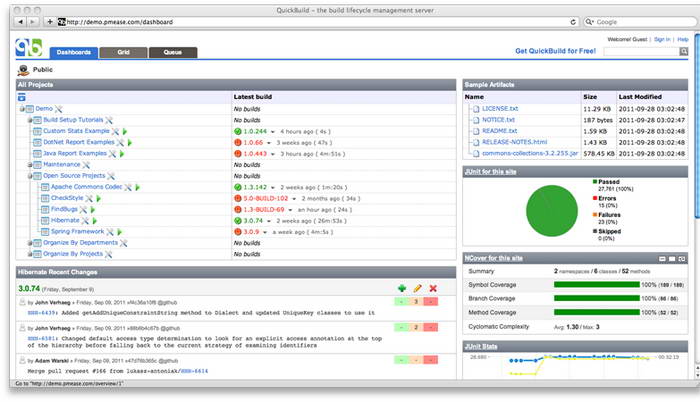
Task: Switch to the Queue tab
Action: coord(173,52)
